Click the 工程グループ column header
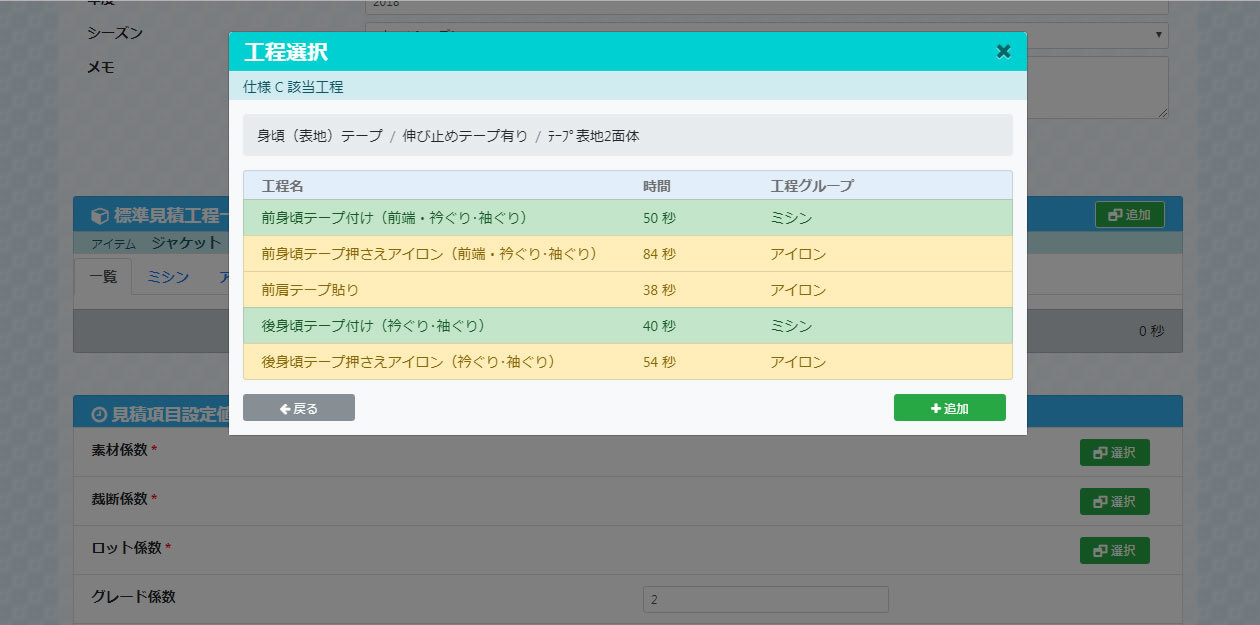Screen dimensions: 1260x625 pyautogui.click(x=811, y=186)
